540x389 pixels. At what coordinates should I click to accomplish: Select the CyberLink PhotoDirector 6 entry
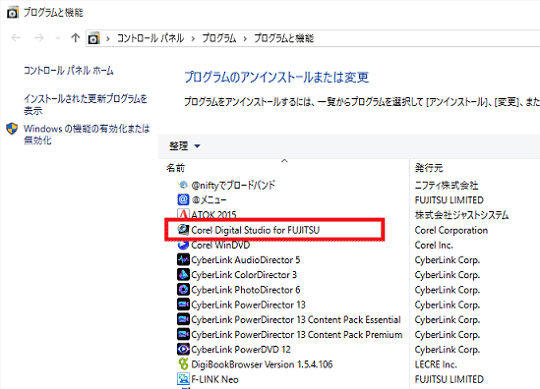click(x=246, y=290)
